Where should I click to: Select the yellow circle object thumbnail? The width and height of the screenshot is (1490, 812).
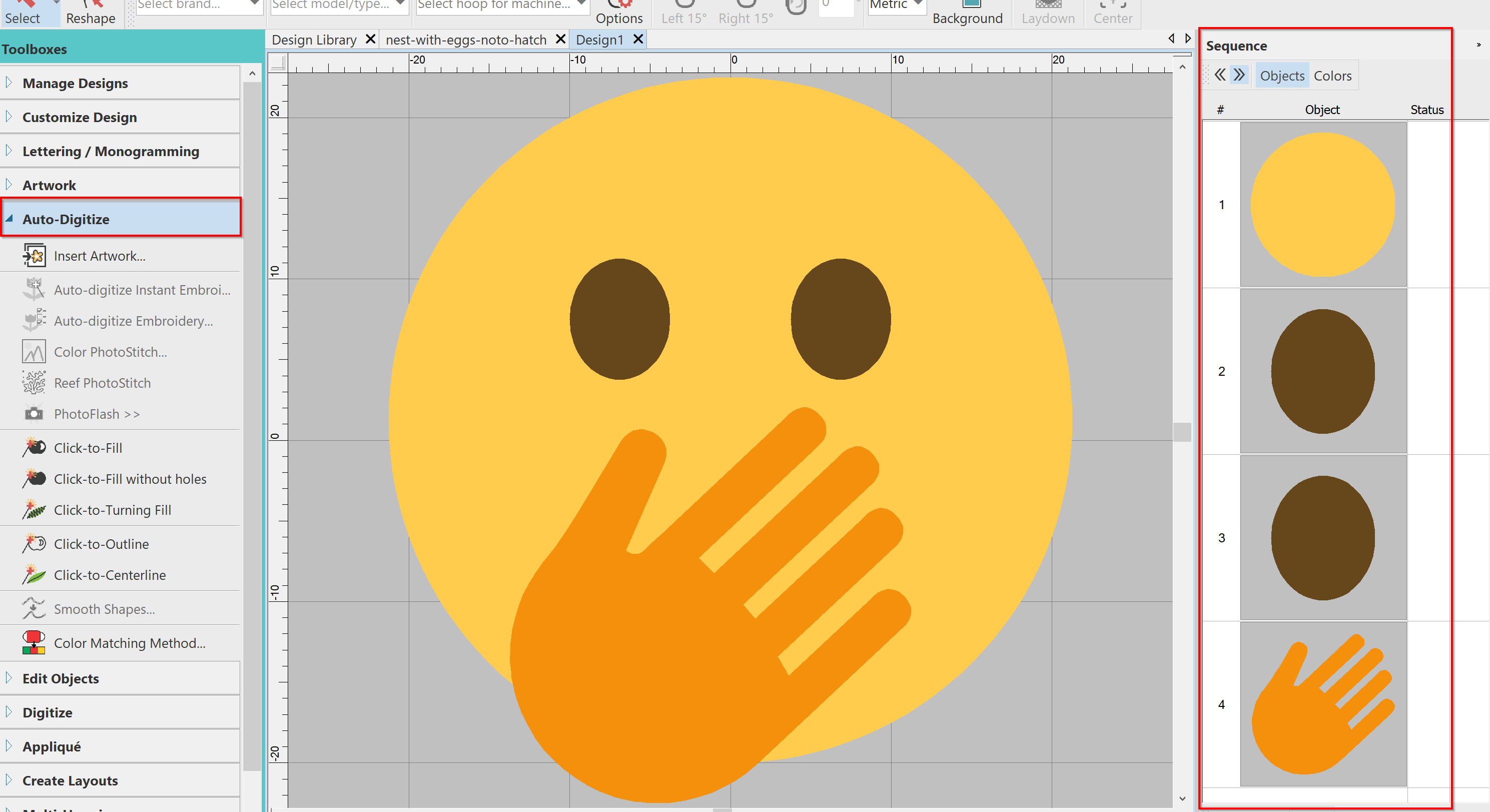click(1323, 204)
